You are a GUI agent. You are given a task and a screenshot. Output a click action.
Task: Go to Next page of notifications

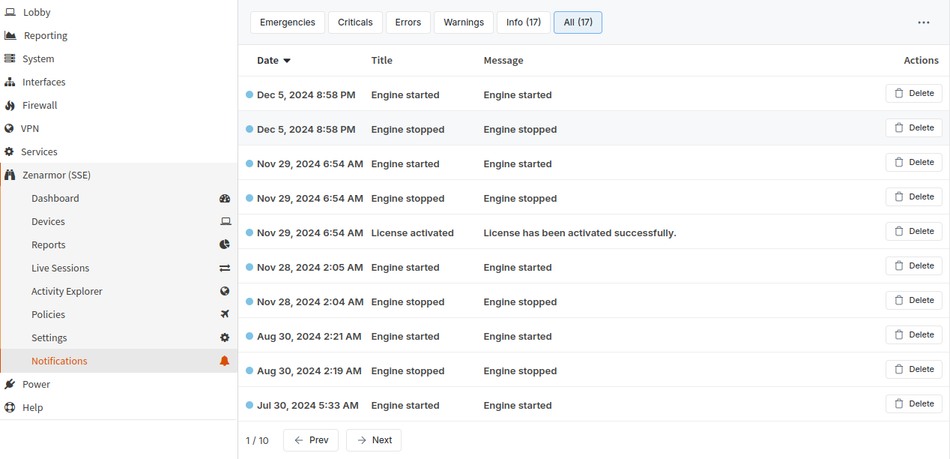tap(374, 440)
